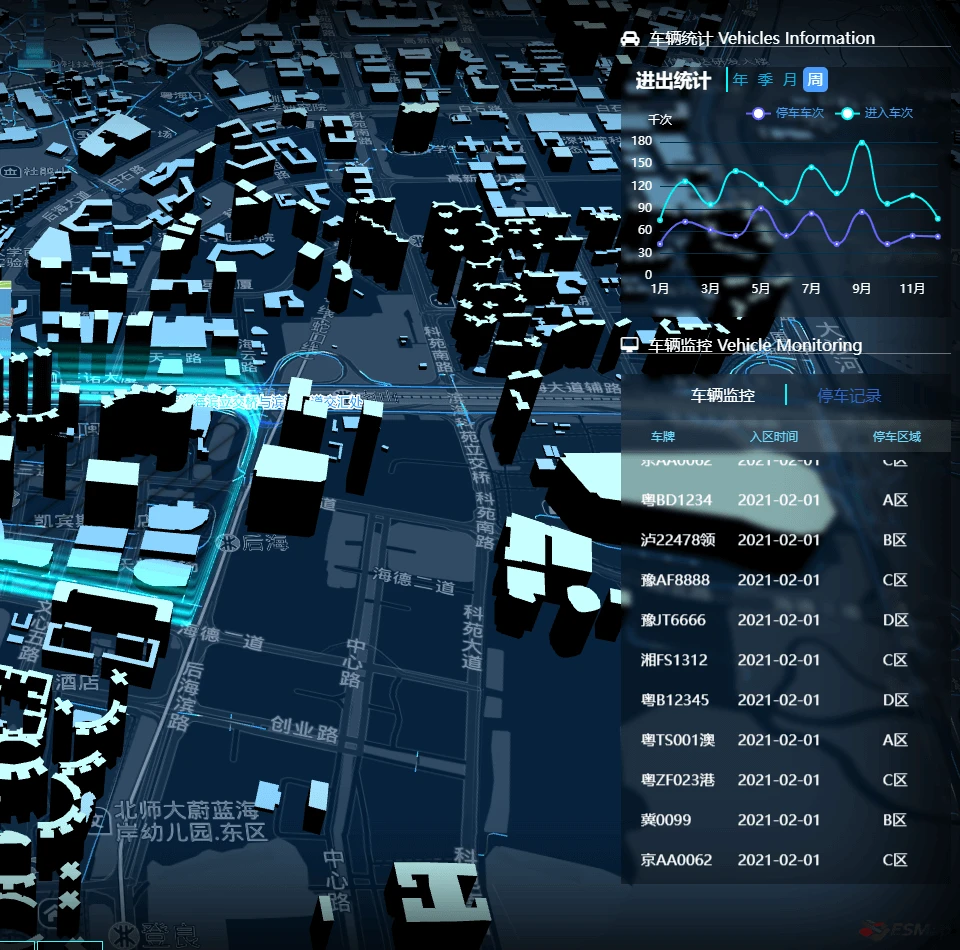This screenshot has height=950, width=960.
Task: Click the 9月 peak point on cyan line
Action: 862,143
